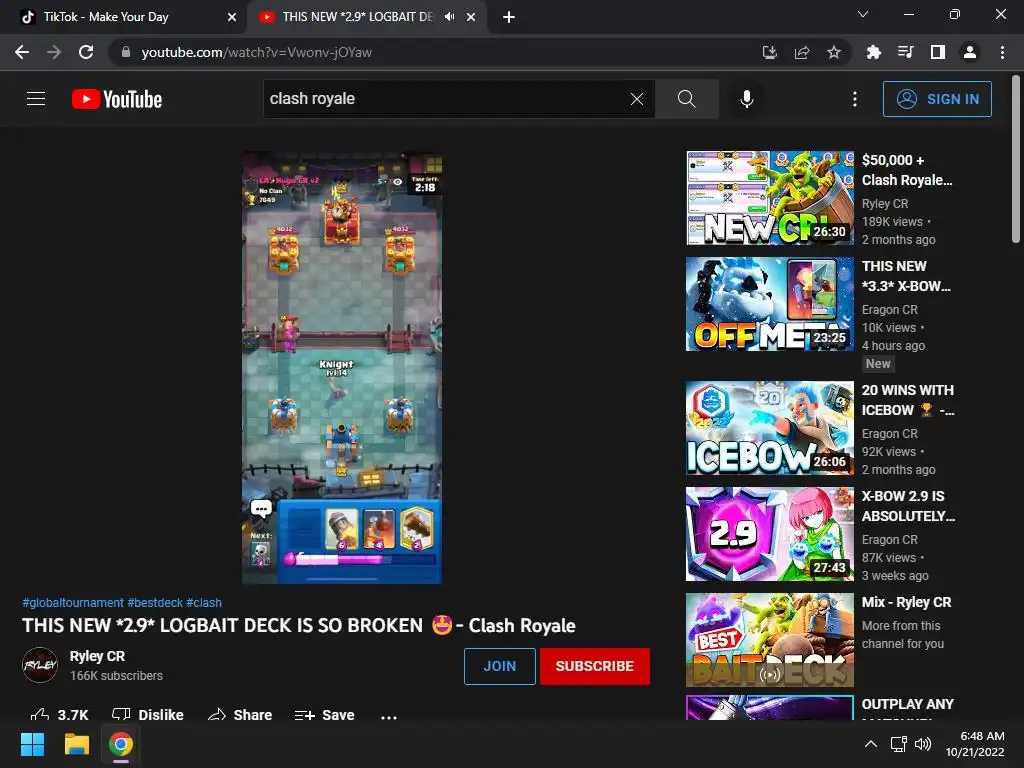Open the ICEBOW video thumbnail
Screen dimensions: 1024x768
pos(769,428)
